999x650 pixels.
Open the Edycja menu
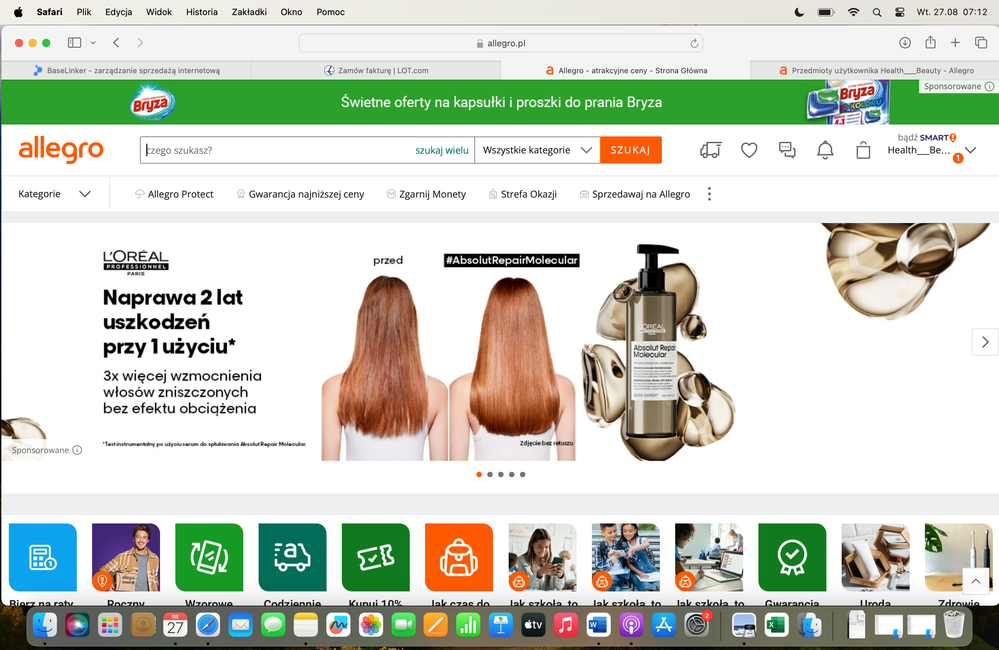119,12
